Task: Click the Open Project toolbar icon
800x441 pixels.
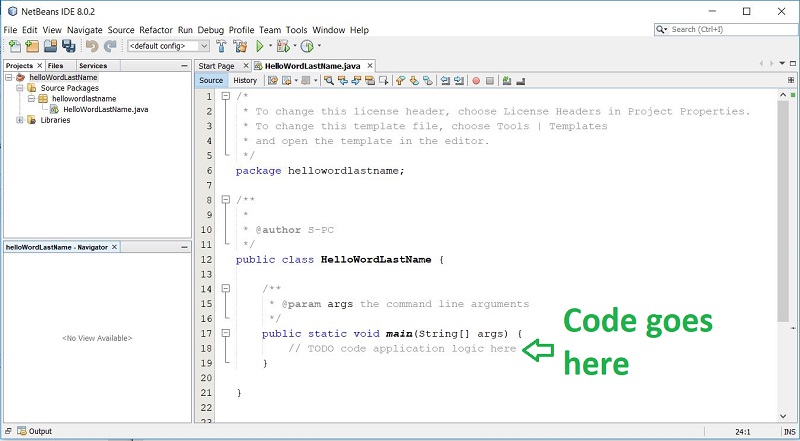Action: point(50,46)
